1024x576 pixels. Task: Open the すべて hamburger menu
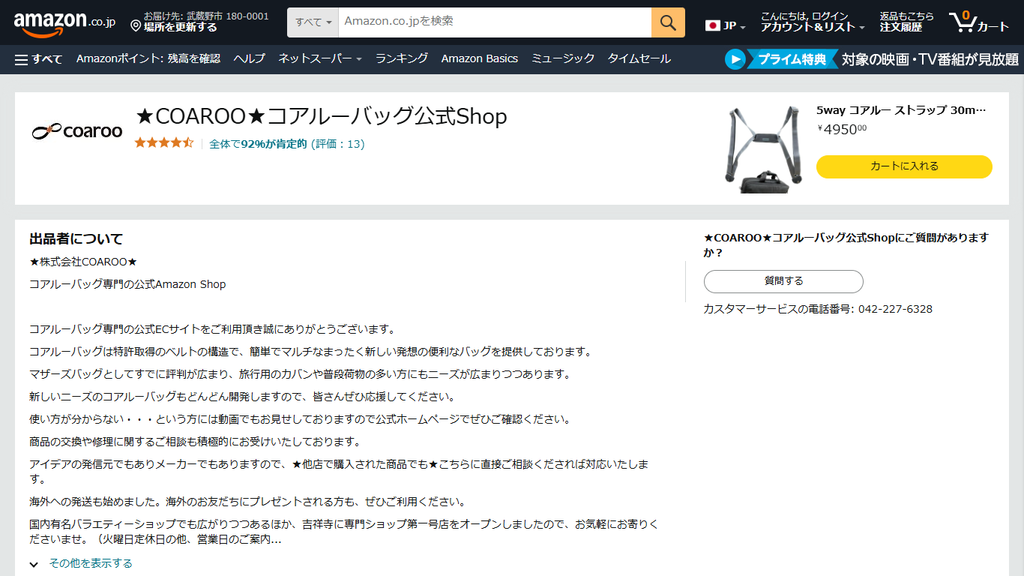pyautogui.click(x=39, y=59)
